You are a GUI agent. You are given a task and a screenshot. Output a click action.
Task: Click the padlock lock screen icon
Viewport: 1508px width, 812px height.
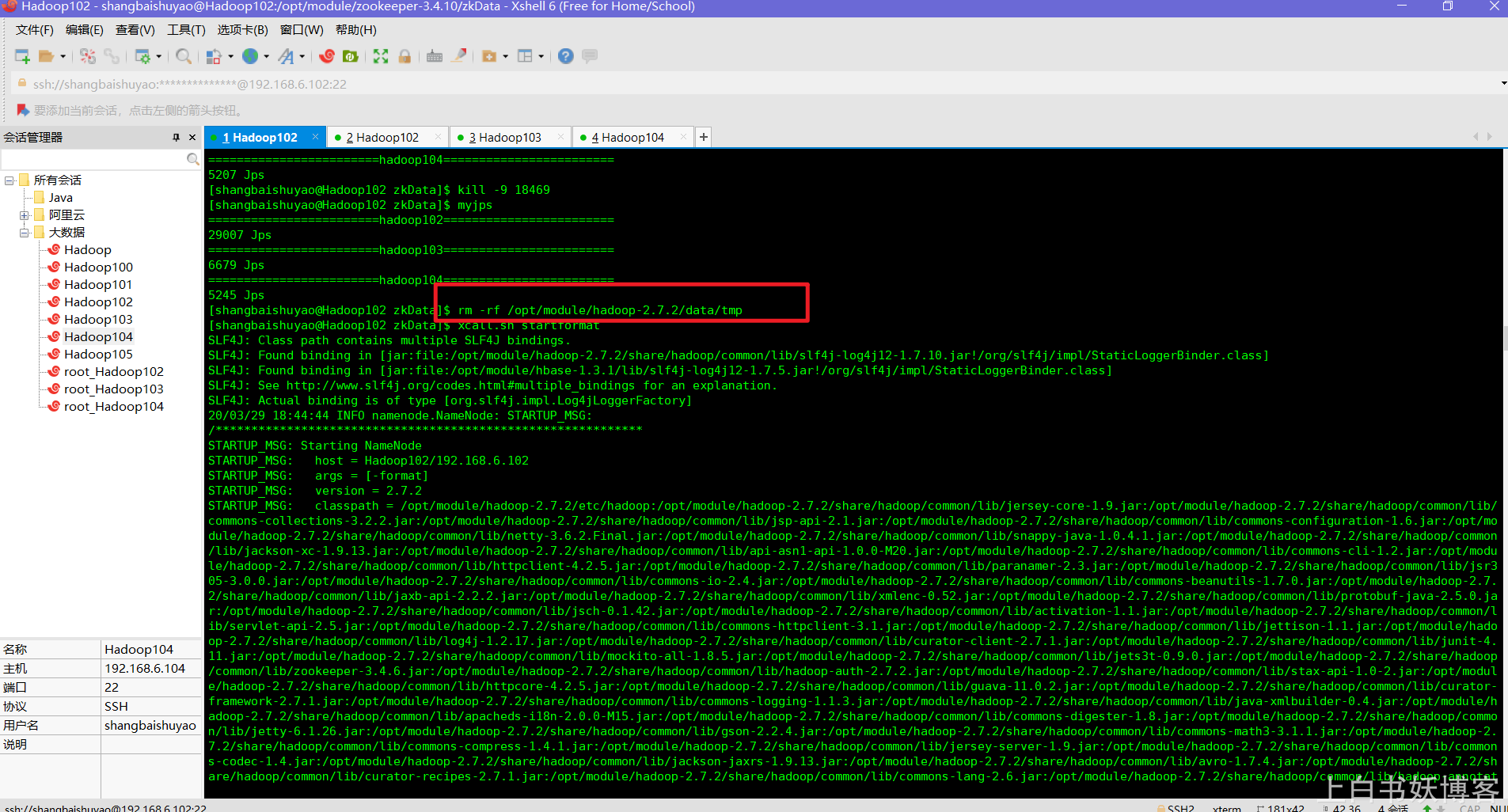405,56
